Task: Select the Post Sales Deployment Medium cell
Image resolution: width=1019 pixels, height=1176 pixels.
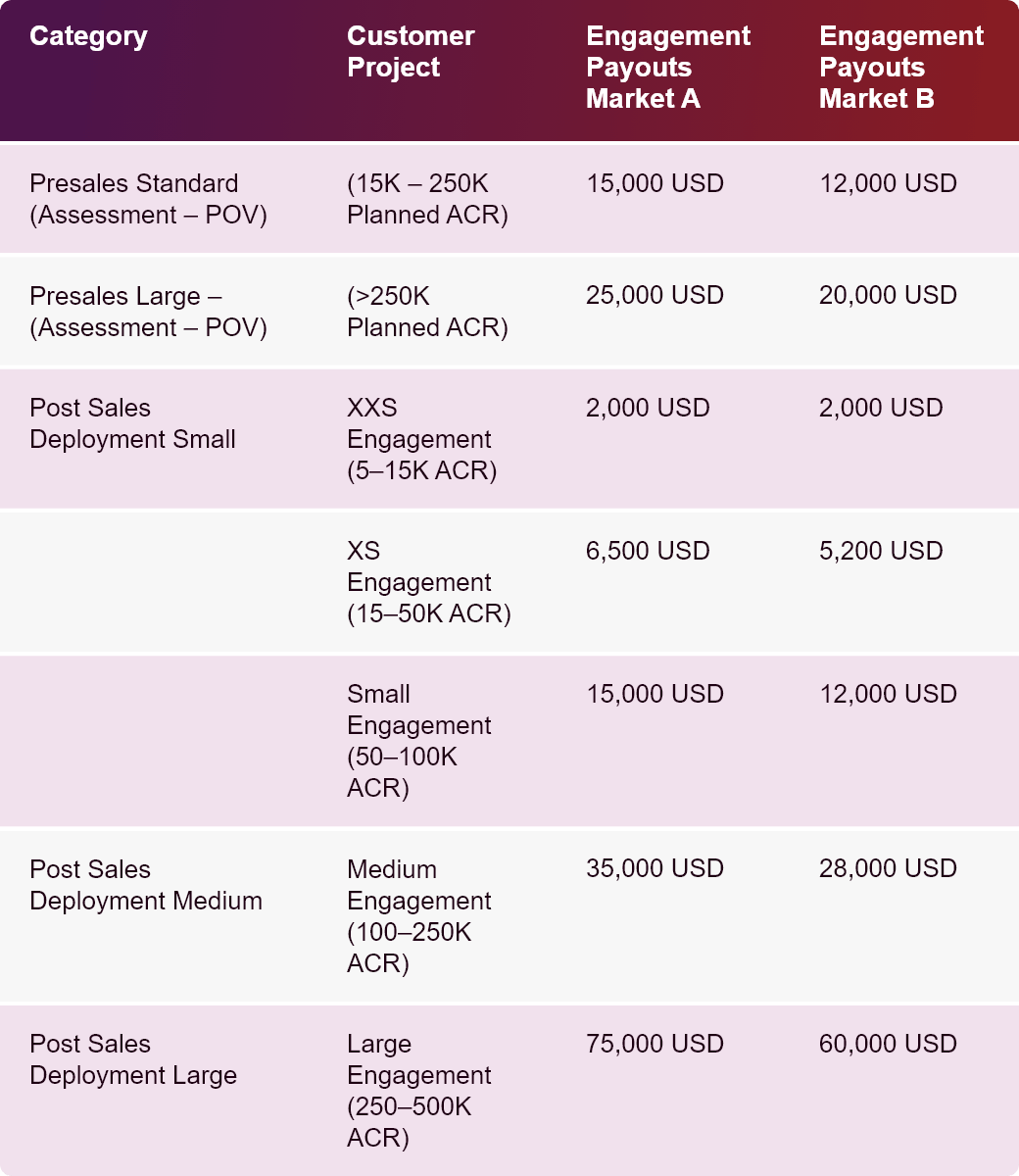Action: pos(146,885)
